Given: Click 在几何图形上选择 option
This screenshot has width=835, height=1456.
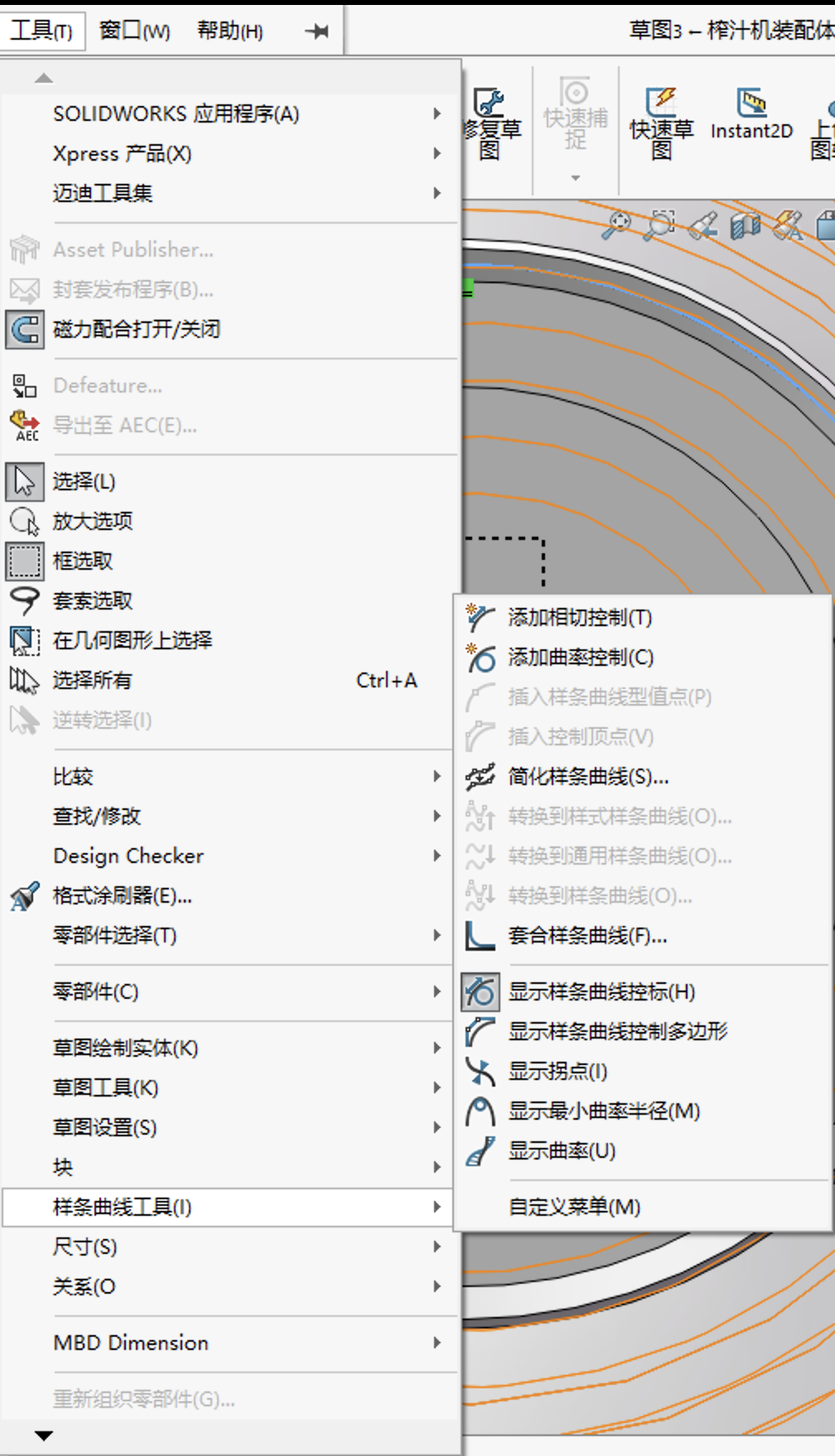Looking at the screenshot, I should 230,640.
